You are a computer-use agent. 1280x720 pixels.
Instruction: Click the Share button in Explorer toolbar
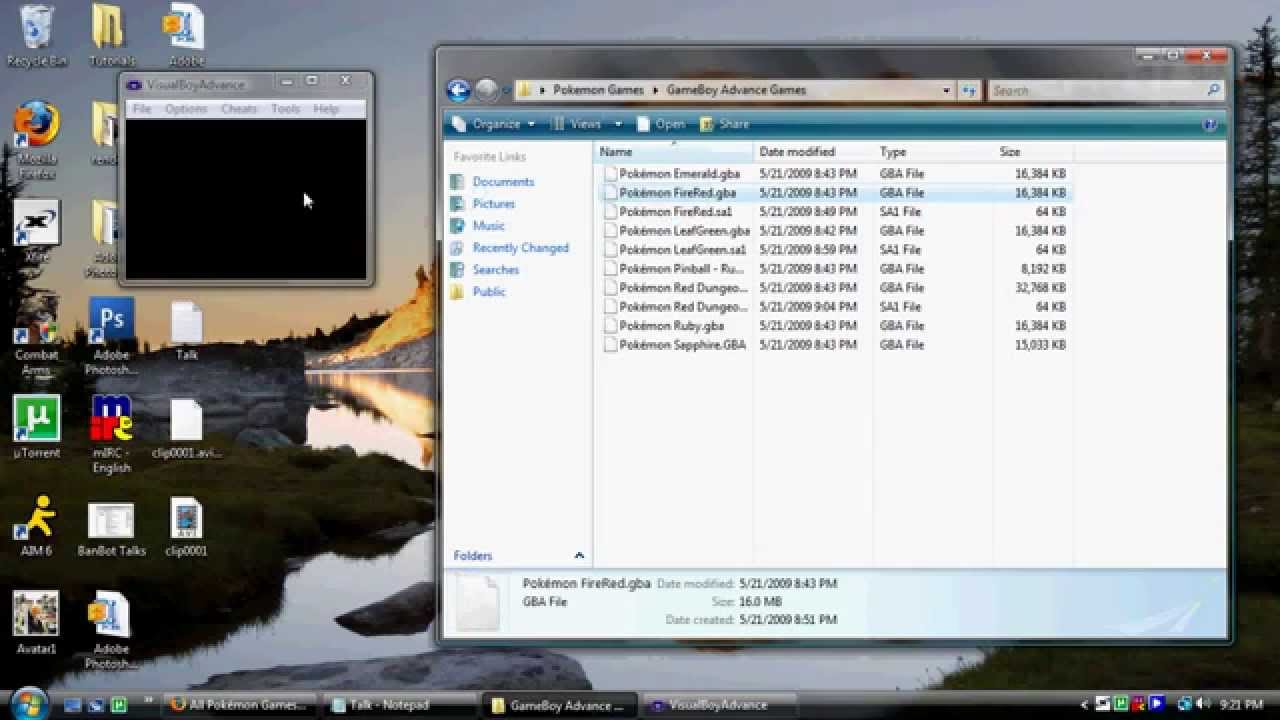click(x=724, y=124)
